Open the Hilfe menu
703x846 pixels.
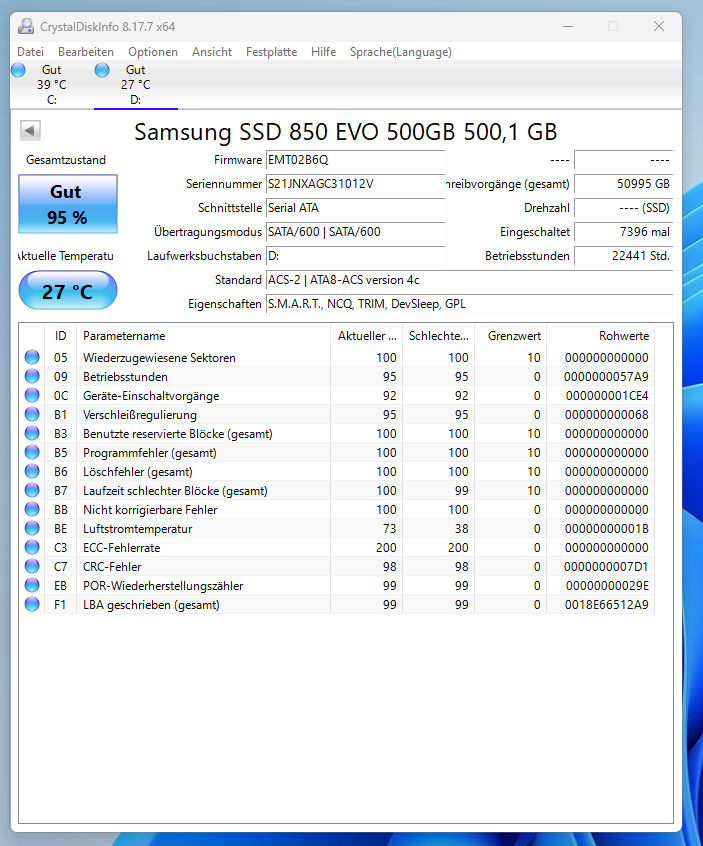pyautogui.click(x=323, y=52)
